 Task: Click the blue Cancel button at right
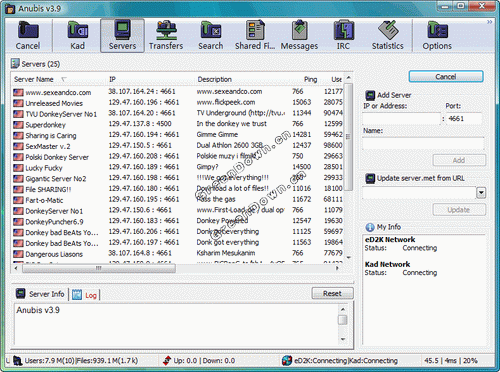(x=446, y=77)
